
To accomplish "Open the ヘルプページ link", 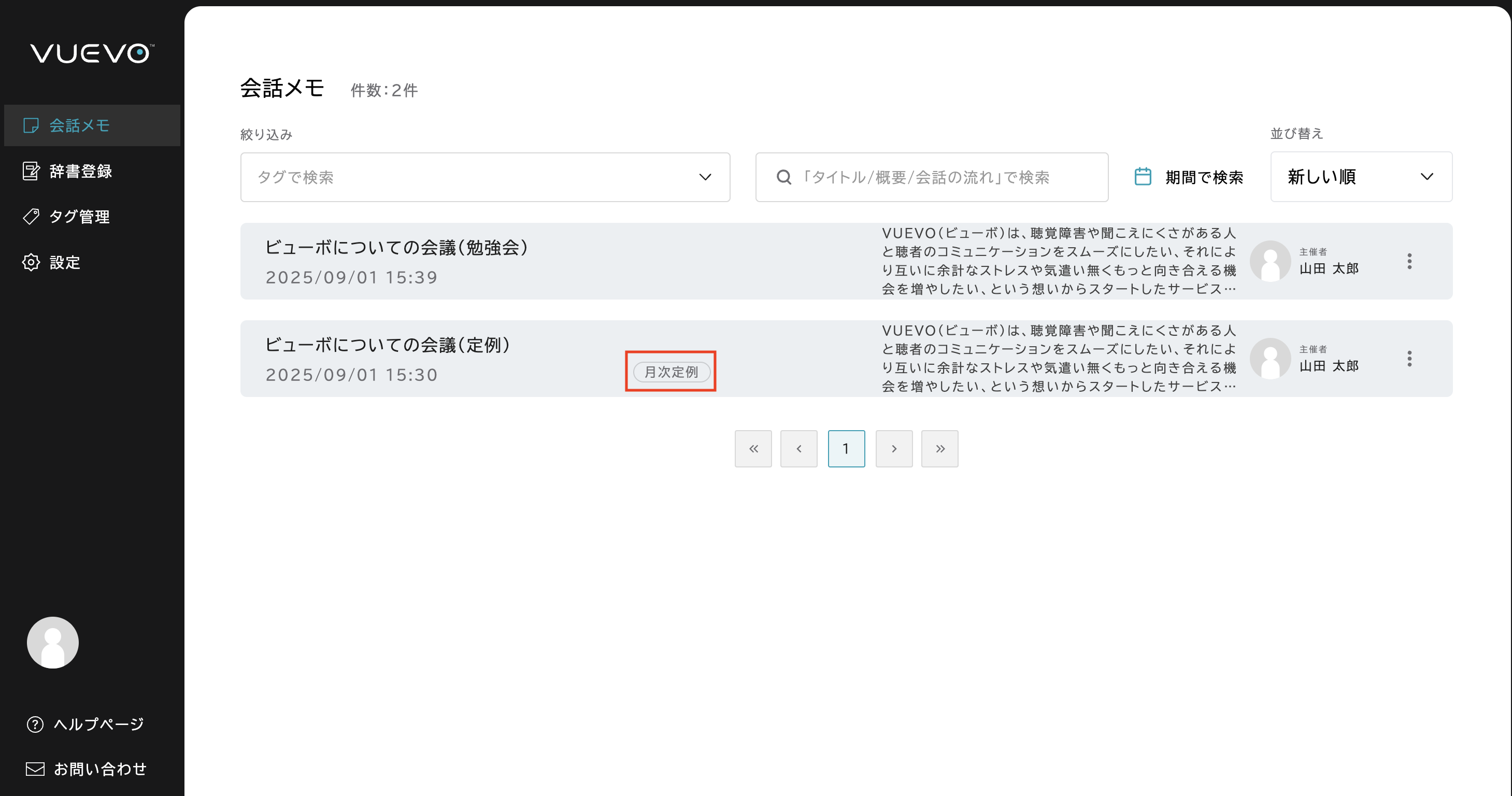I will (x=98, y=724).
